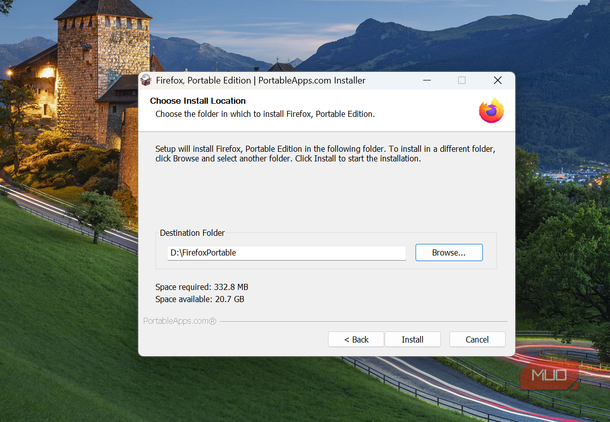Minimize the installer window

pyautogui.click(x=427, y=80)
